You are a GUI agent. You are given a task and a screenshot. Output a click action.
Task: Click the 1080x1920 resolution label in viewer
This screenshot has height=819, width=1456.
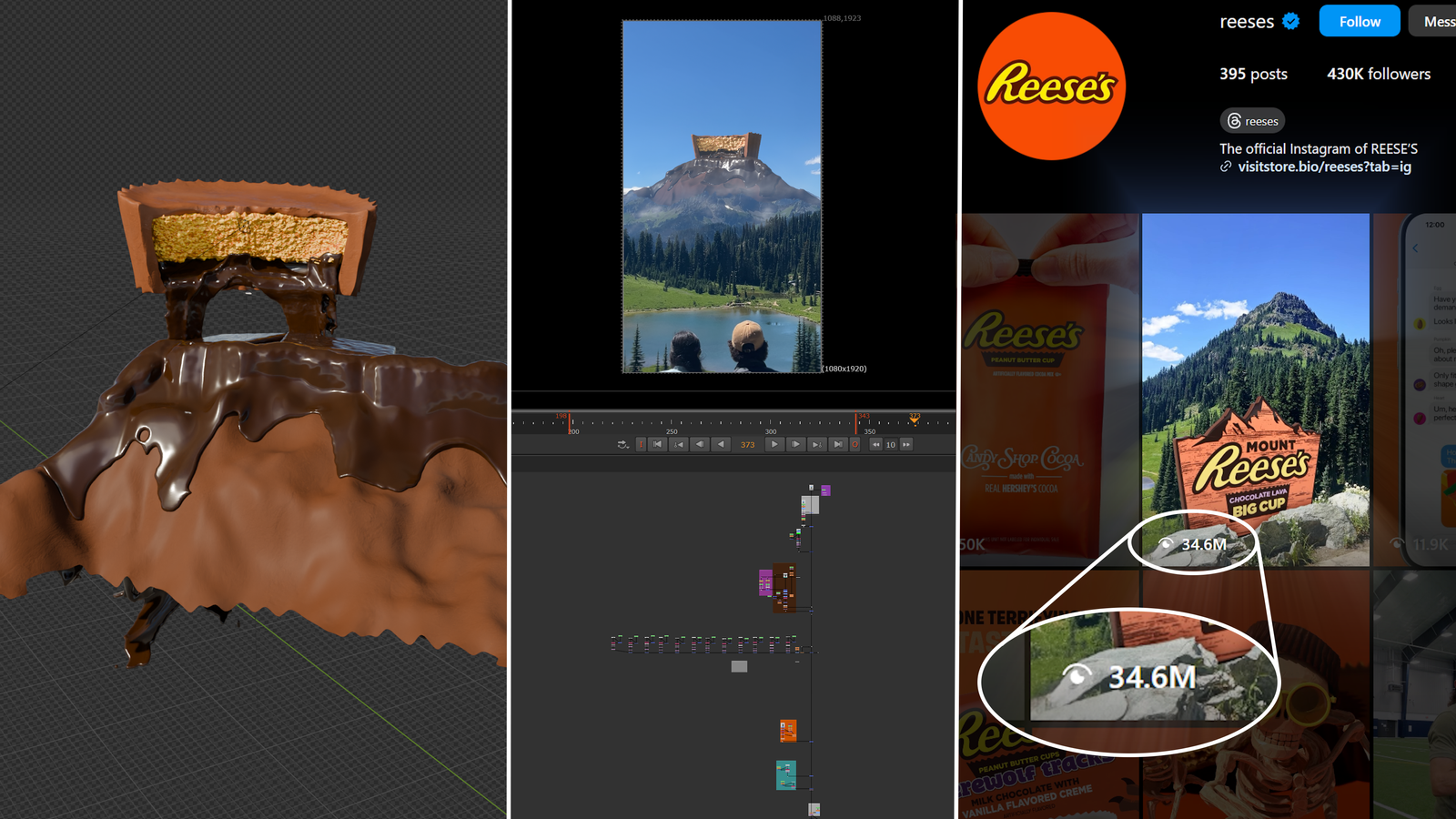(844, 369)
